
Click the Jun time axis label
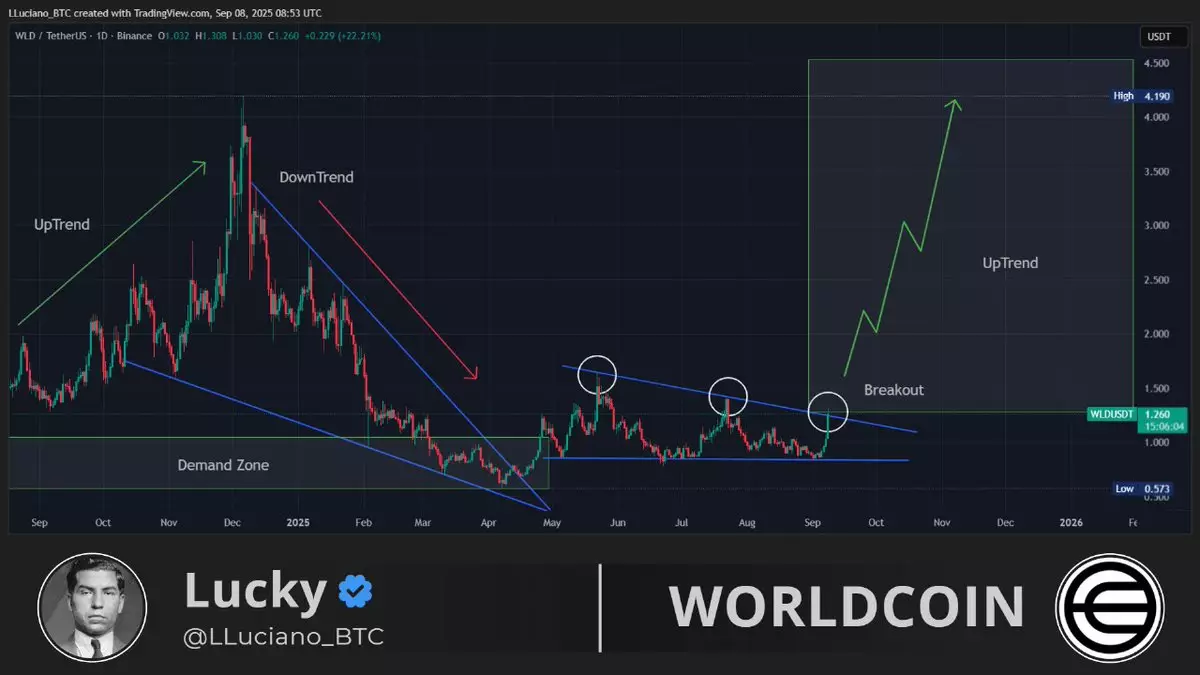(x=617, y=522)
